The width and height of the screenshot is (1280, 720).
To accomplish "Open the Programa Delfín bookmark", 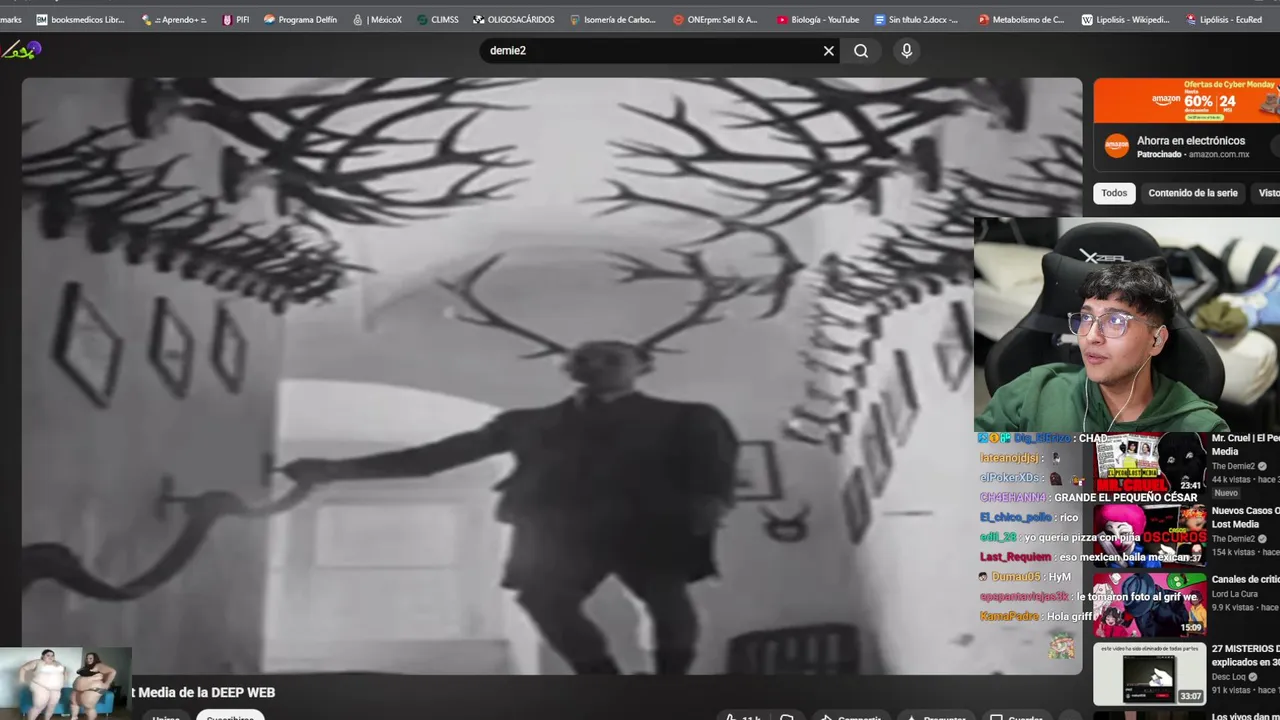I will coord(300,19).
